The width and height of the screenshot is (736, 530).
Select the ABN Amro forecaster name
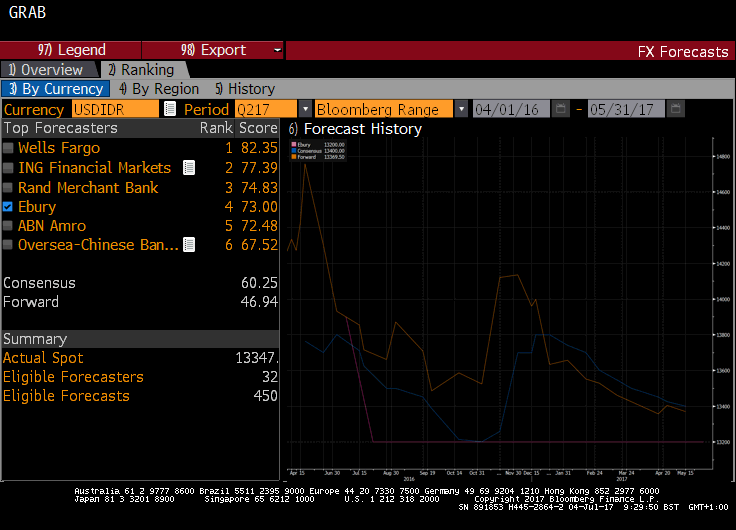click(x=52, y=226)
